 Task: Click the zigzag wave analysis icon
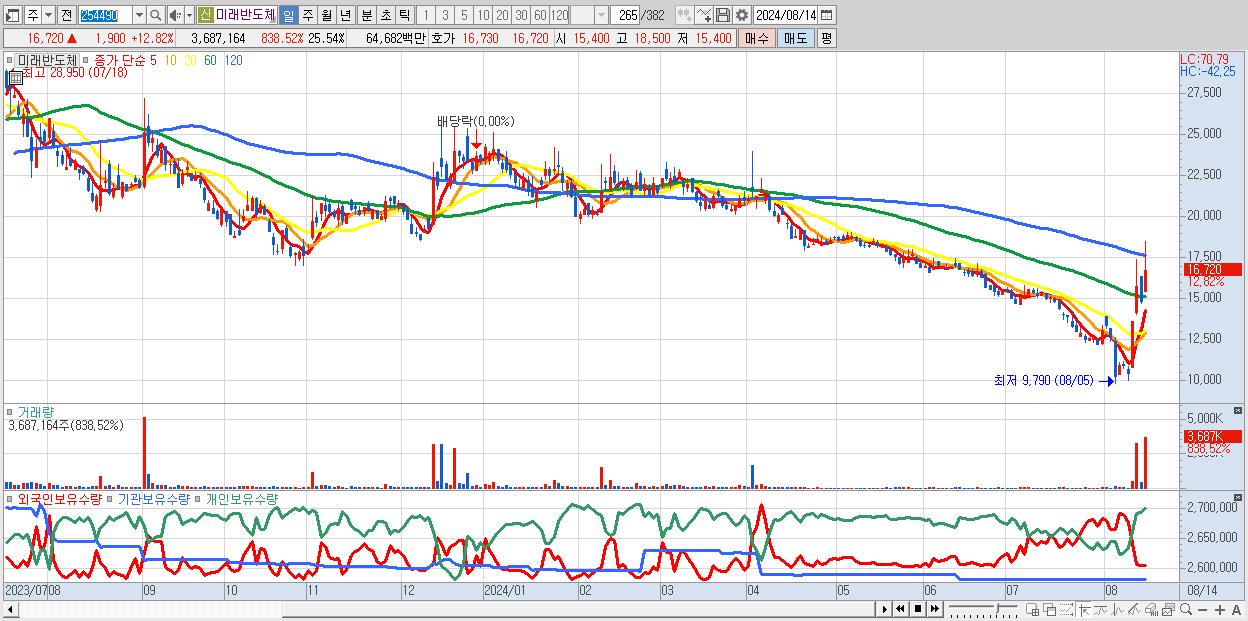pyautogui.click(x=1118, y=610)
